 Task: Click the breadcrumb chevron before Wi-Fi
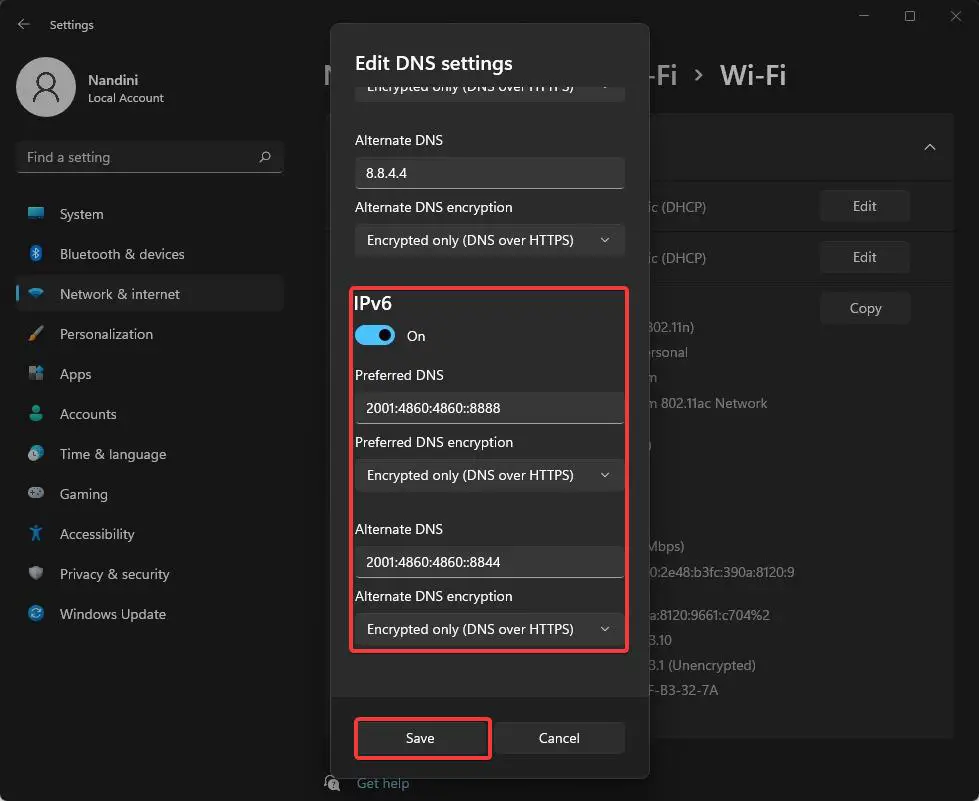(699, 76)
